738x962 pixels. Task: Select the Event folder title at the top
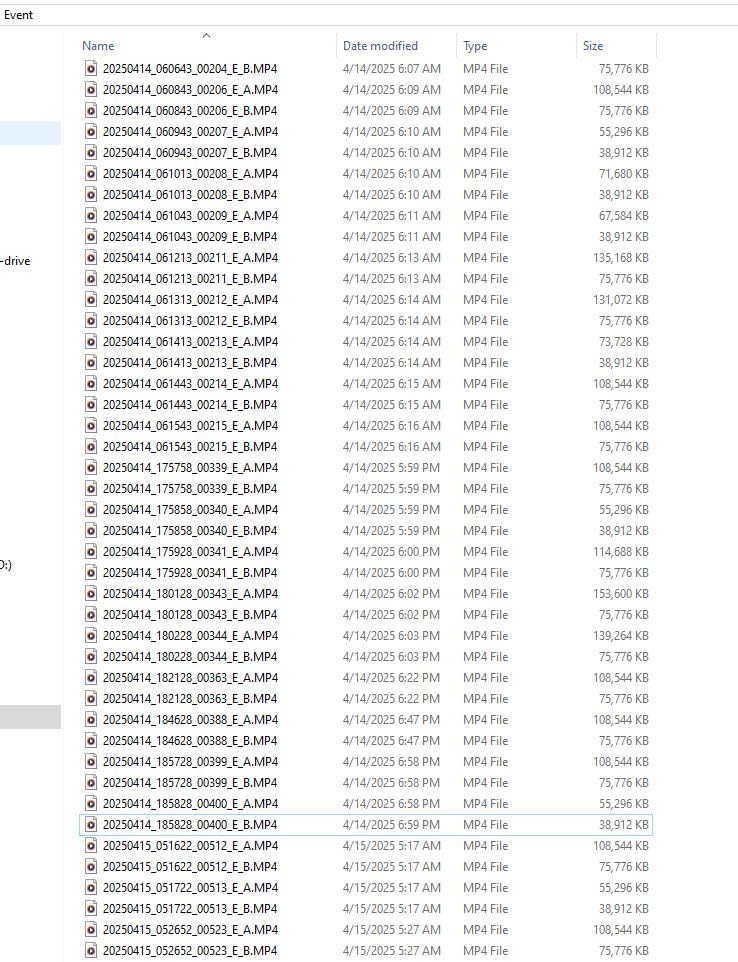18,15
